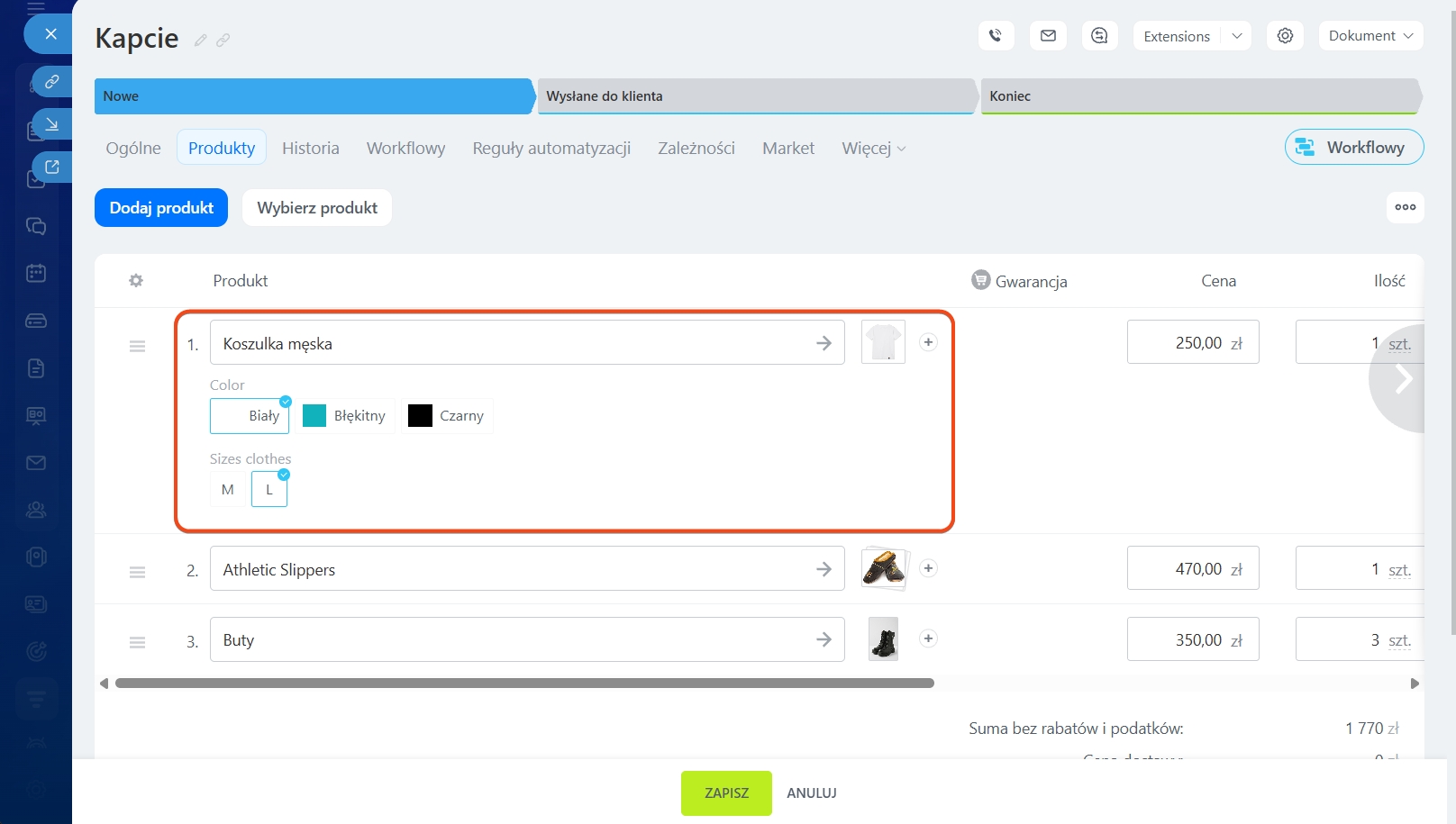Open the Reguły automatyzacji tab
The width and height of the screenshot is (1456, 824).
point(551,149)
